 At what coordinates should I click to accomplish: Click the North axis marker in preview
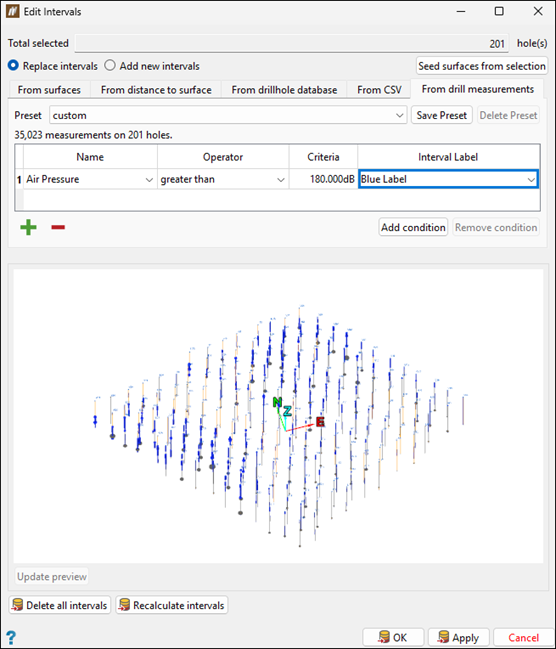pyautogui.click(x=277, y=402)
